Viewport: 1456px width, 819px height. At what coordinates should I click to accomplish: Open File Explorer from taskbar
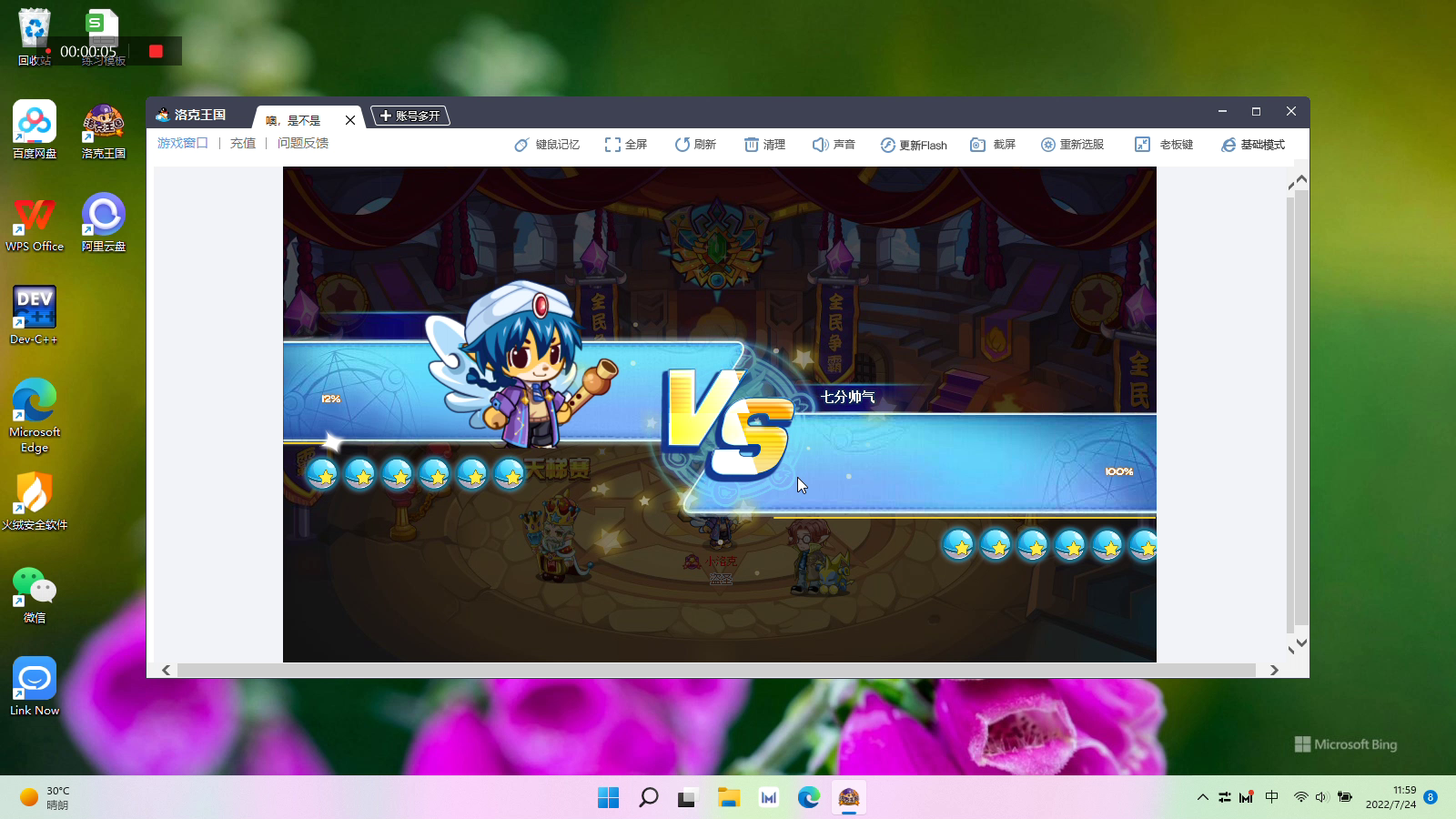728,798
